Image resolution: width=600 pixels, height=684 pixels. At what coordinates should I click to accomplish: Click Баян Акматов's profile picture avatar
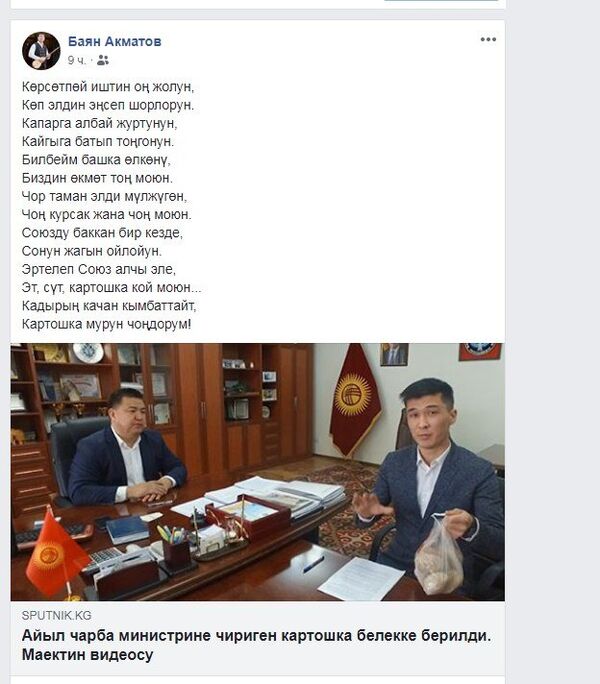coord(41,51)
